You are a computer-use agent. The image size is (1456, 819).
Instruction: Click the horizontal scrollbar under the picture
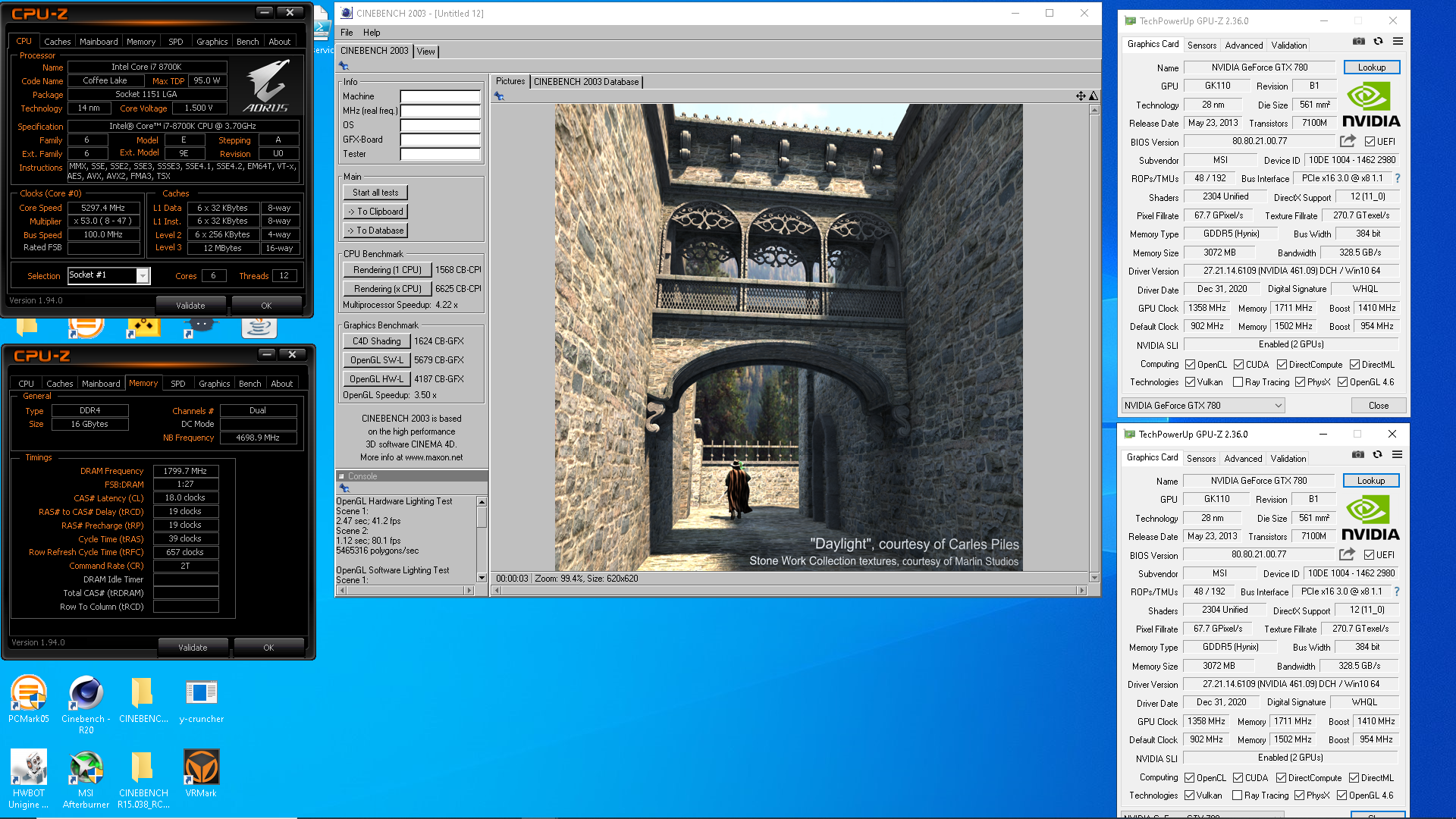click(x=789, y=590)
